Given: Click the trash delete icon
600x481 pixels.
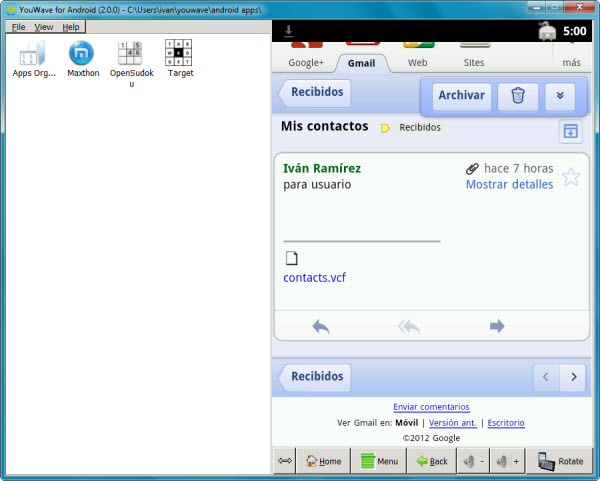Looking at the screenshot, I should click(x=517, y=96).
